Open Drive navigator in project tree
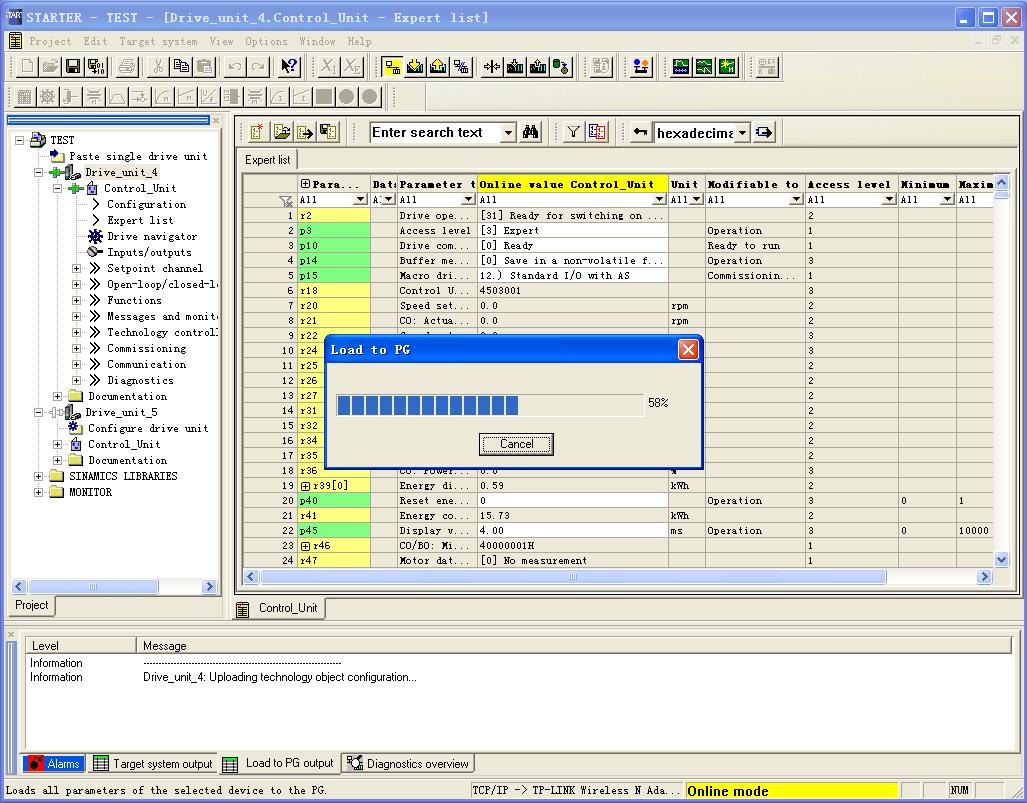The height and width of the screenshot is (803, 1027). [x=151, y=236]
